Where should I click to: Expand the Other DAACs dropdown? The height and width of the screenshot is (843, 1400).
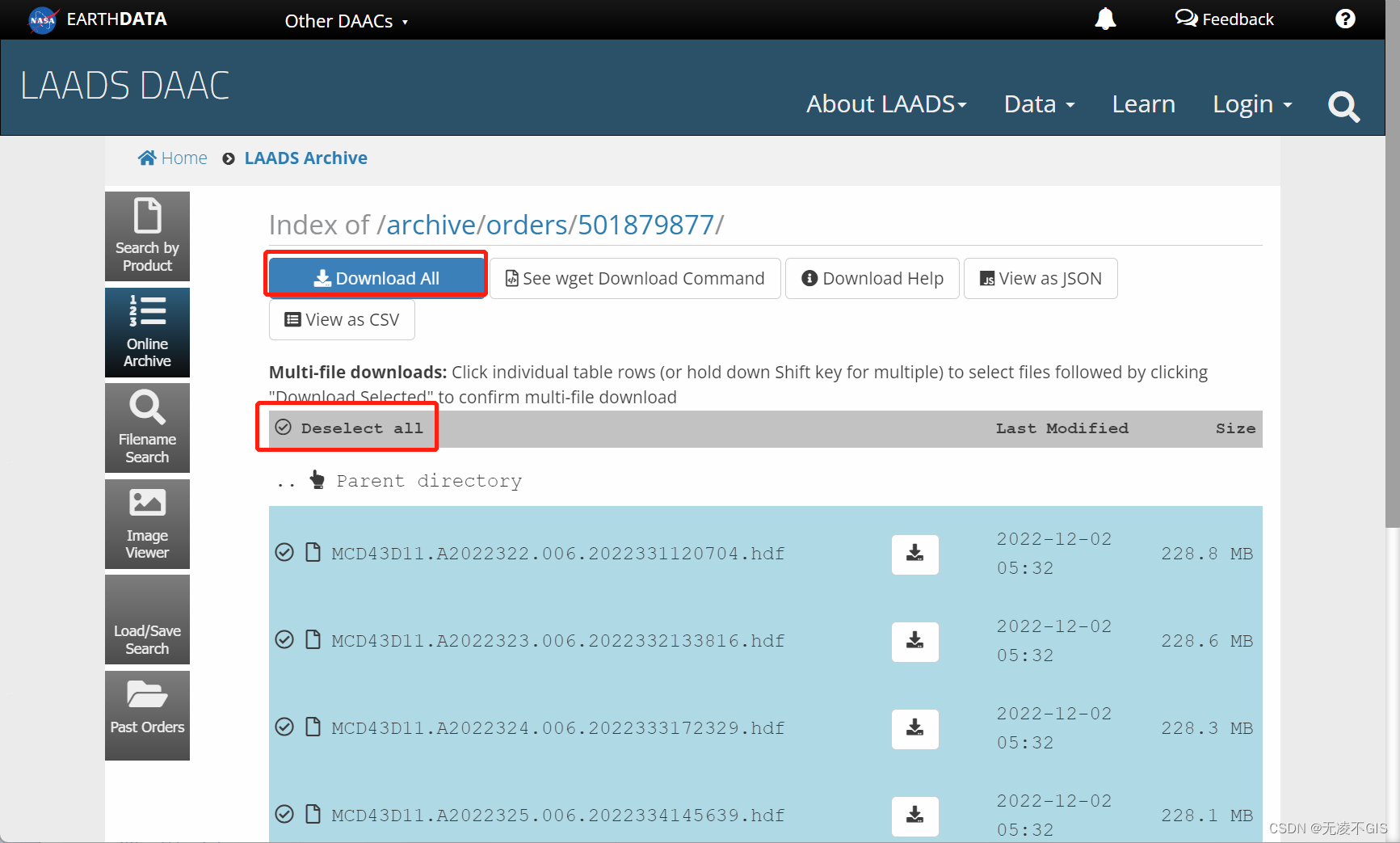[x=346, y=21]
